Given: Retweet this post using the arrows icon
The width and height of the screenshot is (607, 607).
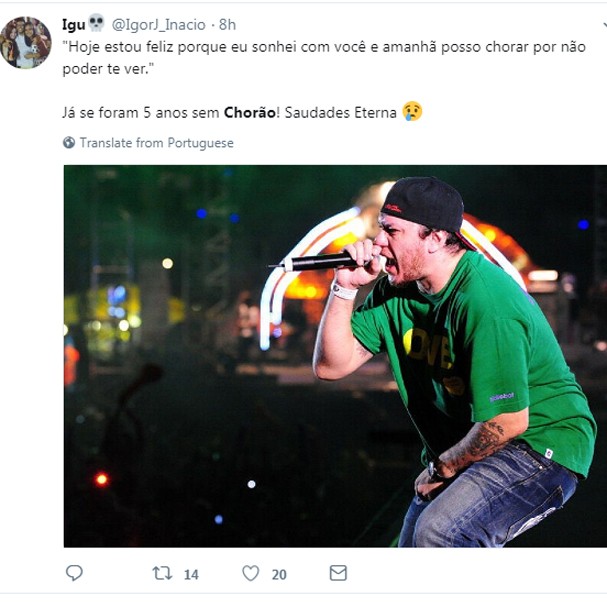Looking at the screenshot, I should tap(162, 573).
